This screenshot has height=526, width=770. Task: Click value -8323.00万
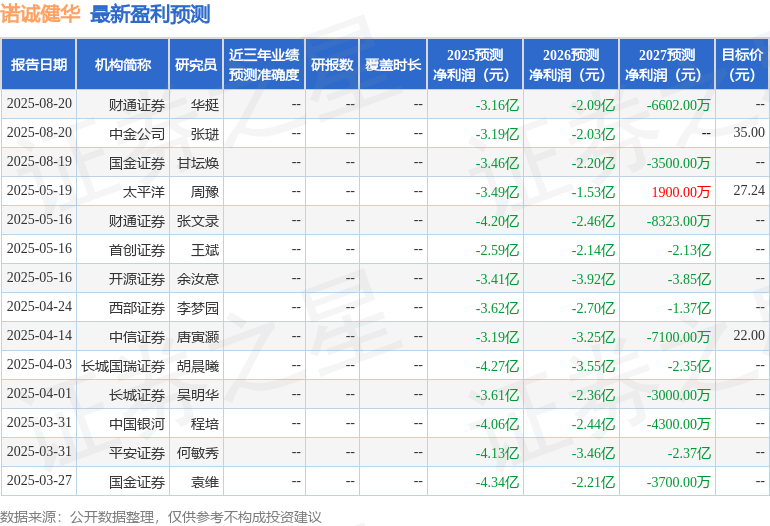679,221
